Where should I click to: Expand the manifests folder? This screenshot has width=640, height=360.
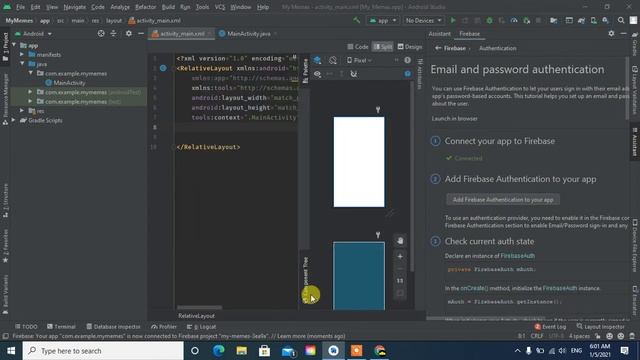coord(22,54)
